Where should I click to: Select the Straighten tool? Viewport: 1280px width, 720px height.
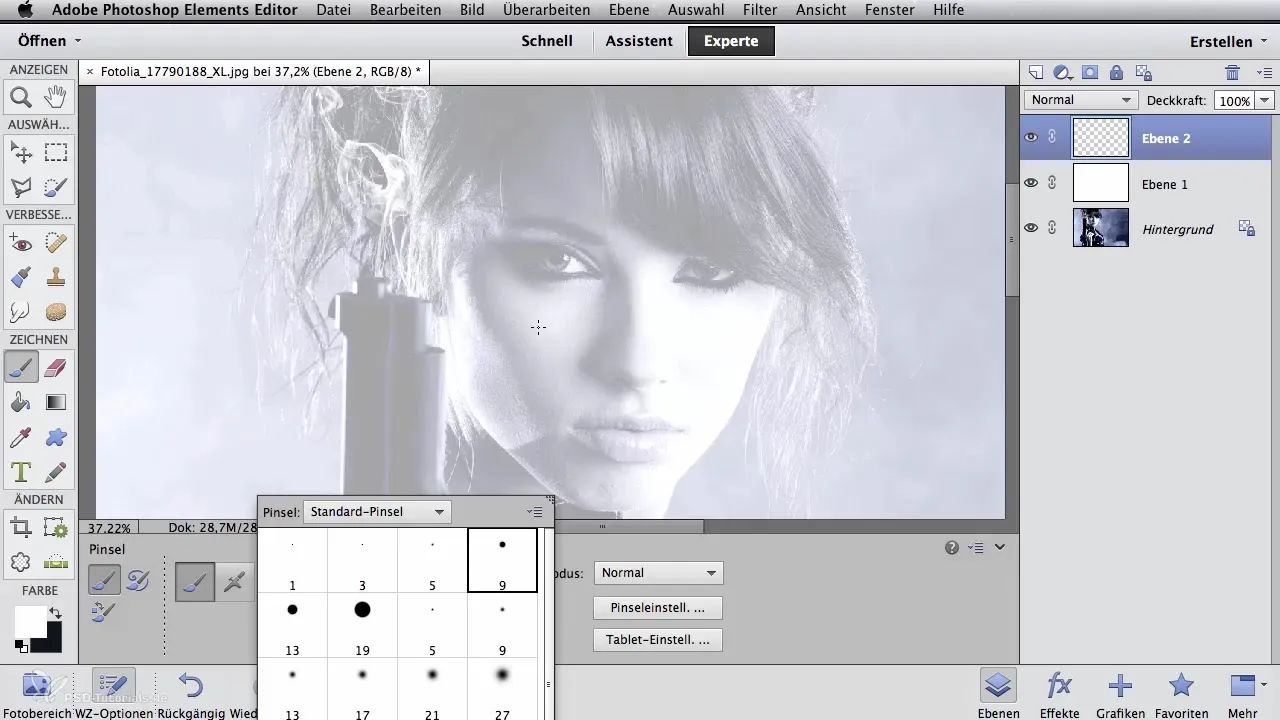tap(56, 563)
